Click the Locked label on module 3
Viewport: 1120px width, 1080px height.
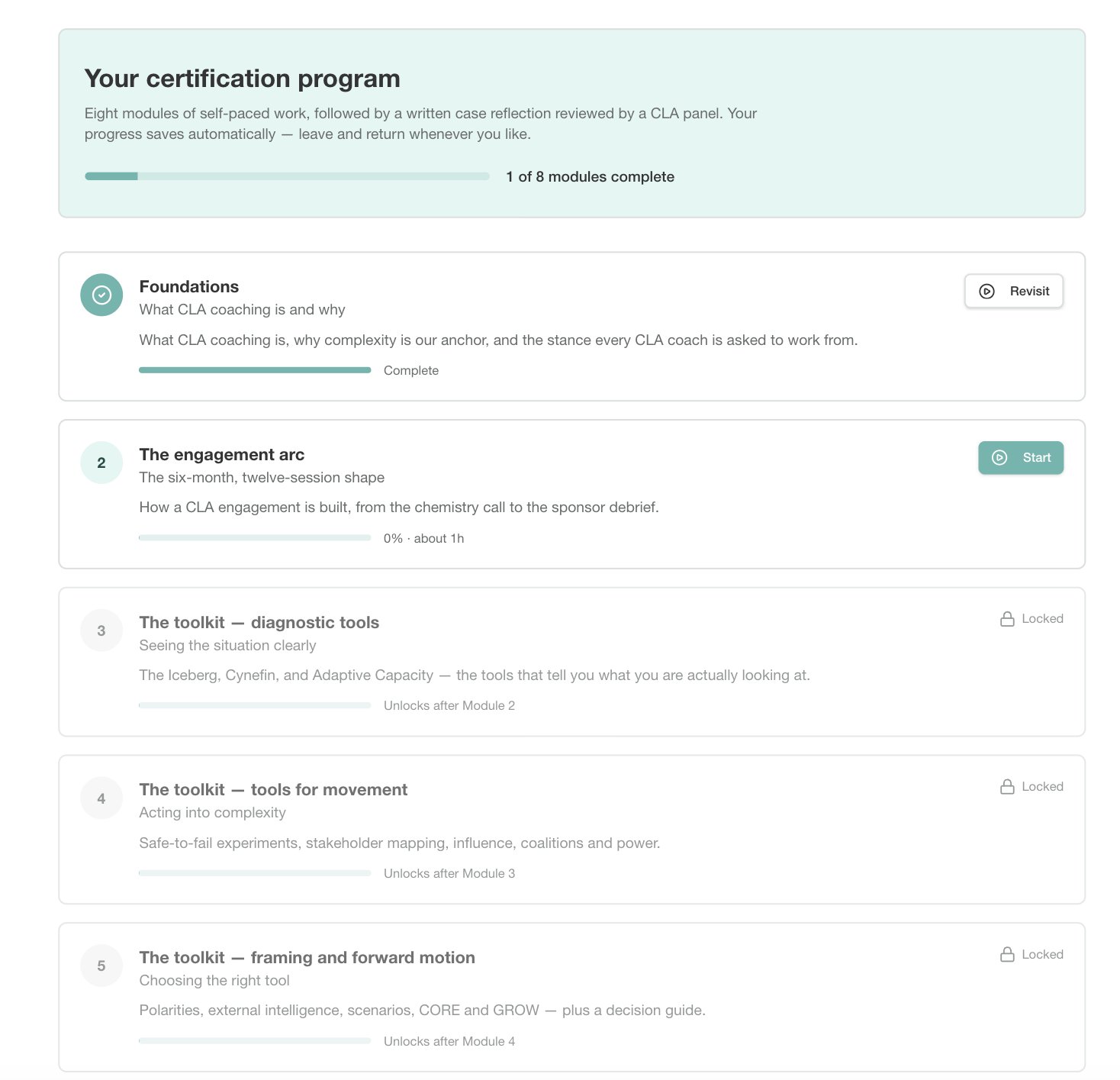(1042, 619)
